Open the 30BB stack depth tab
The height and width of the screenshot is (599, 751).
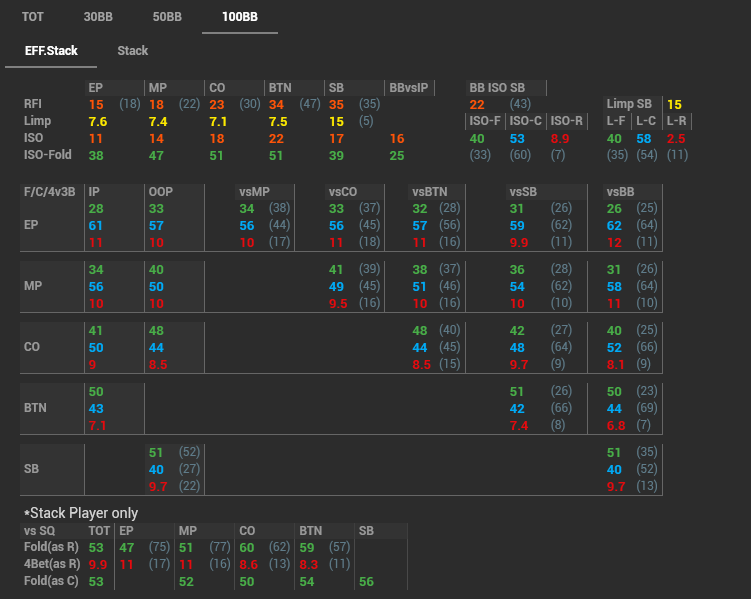pos(98,17)
